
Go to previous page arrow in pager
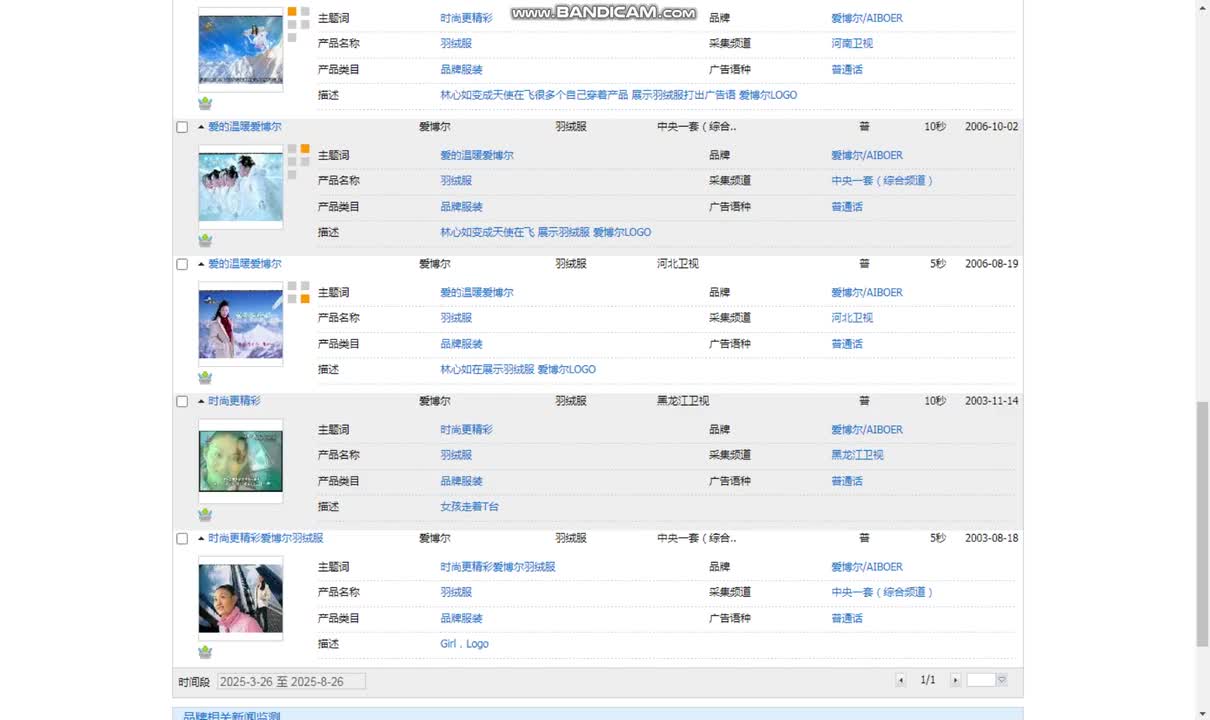coord(901,680)
